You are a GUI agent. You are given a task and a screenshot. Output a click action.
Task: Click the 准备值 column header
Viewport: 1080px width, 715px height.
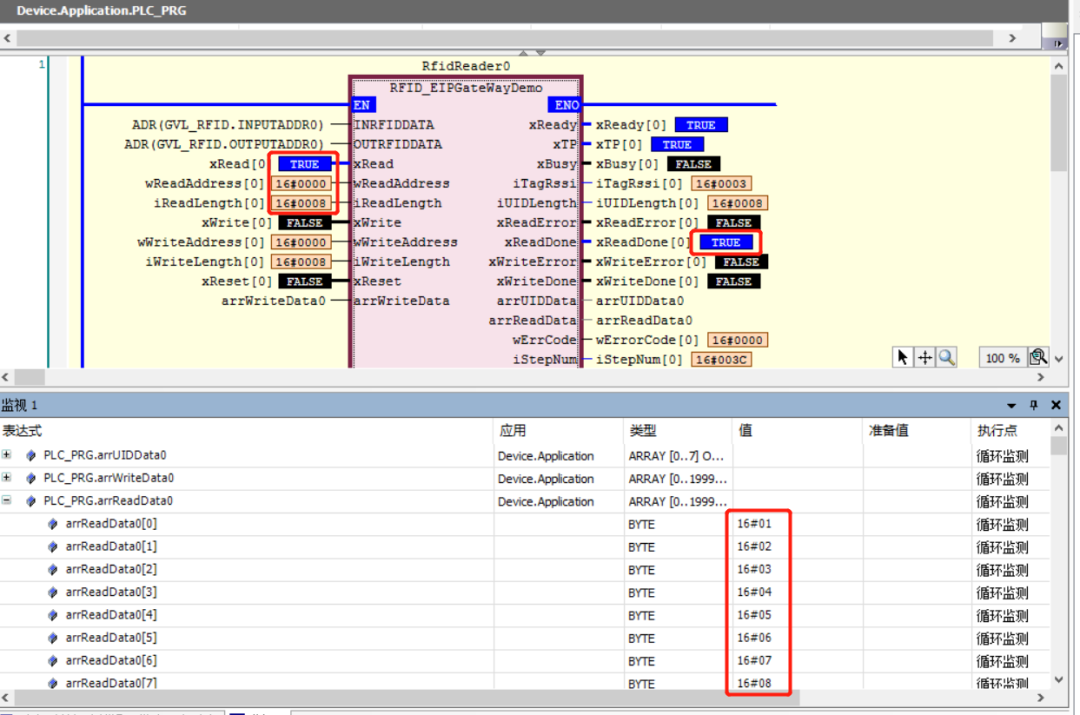click(889, 431)
